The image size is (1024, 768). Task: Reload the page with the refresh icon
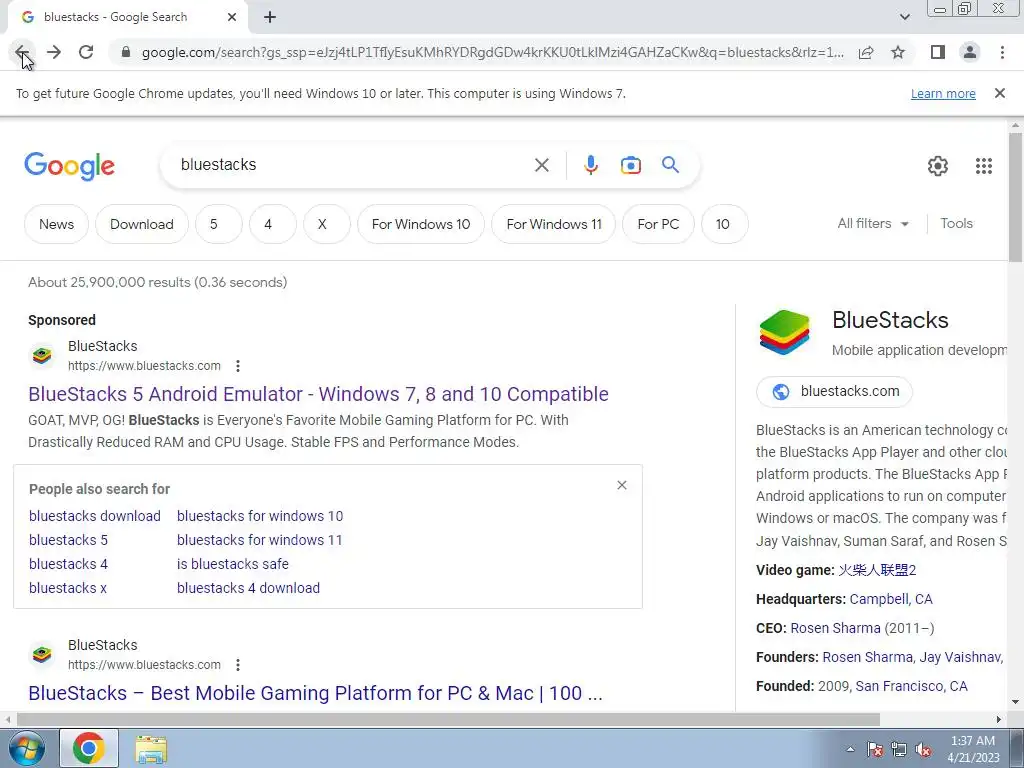[86, 52]
